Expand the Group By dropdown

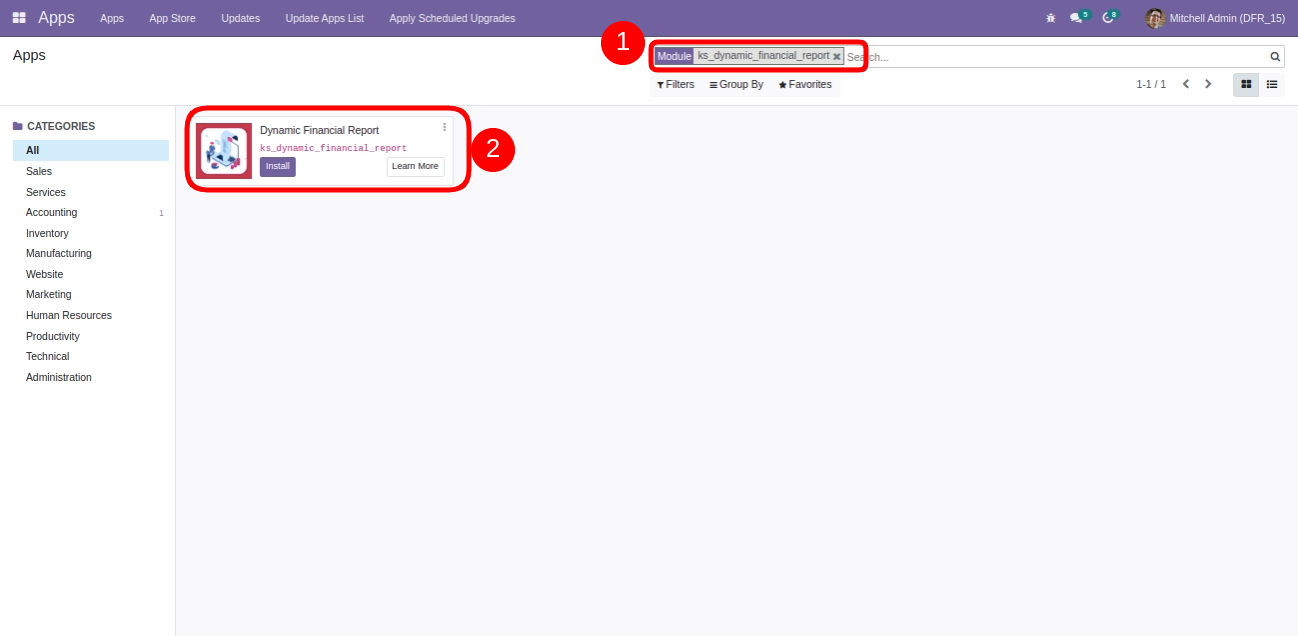click(x=736, y=85)
